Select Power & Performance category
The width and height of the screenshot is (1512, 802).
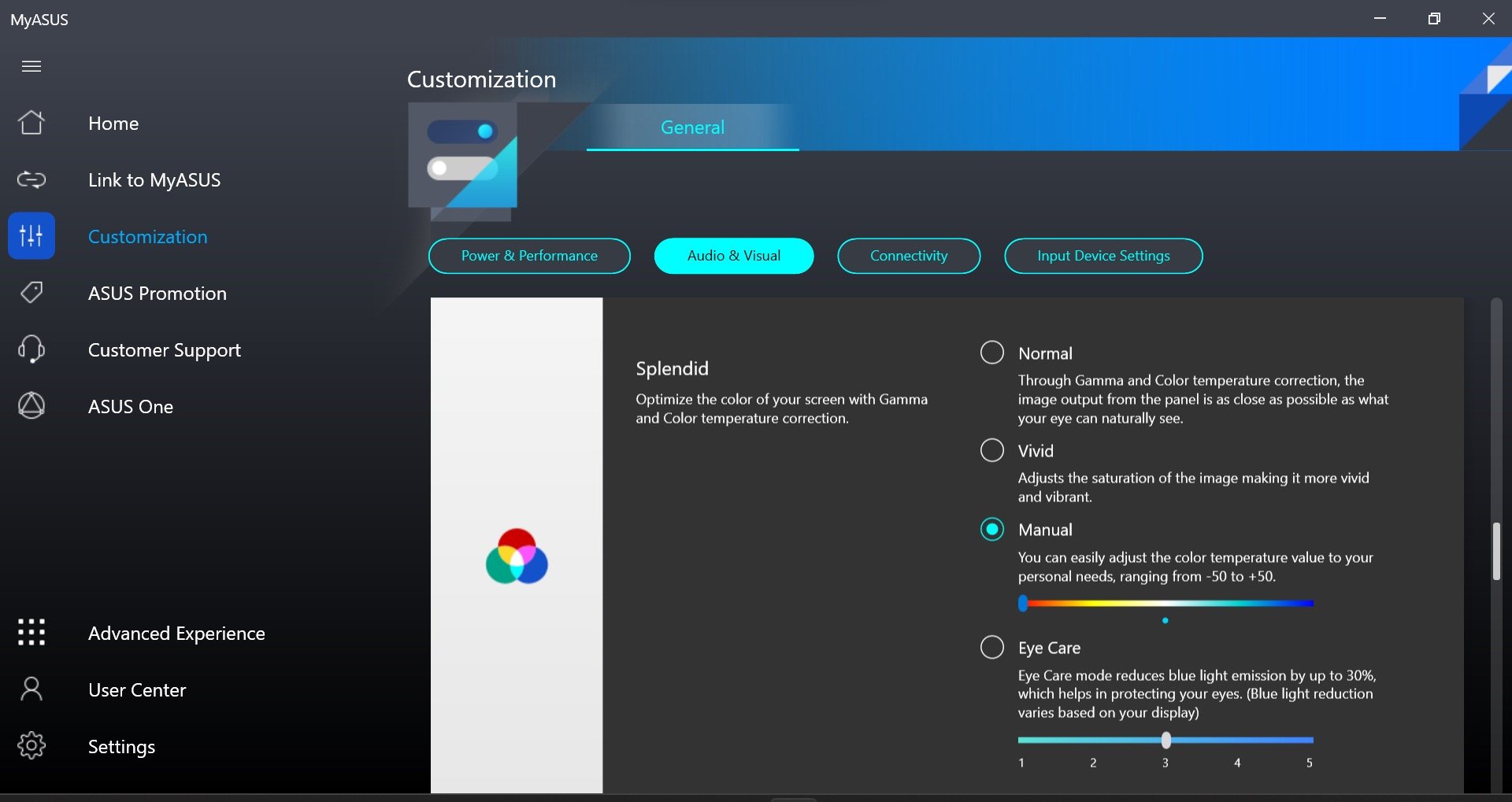[529, 256]
